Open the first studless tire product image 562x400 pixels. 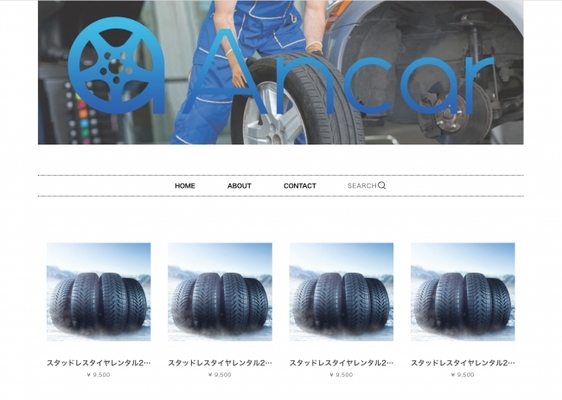click(99, 292)
